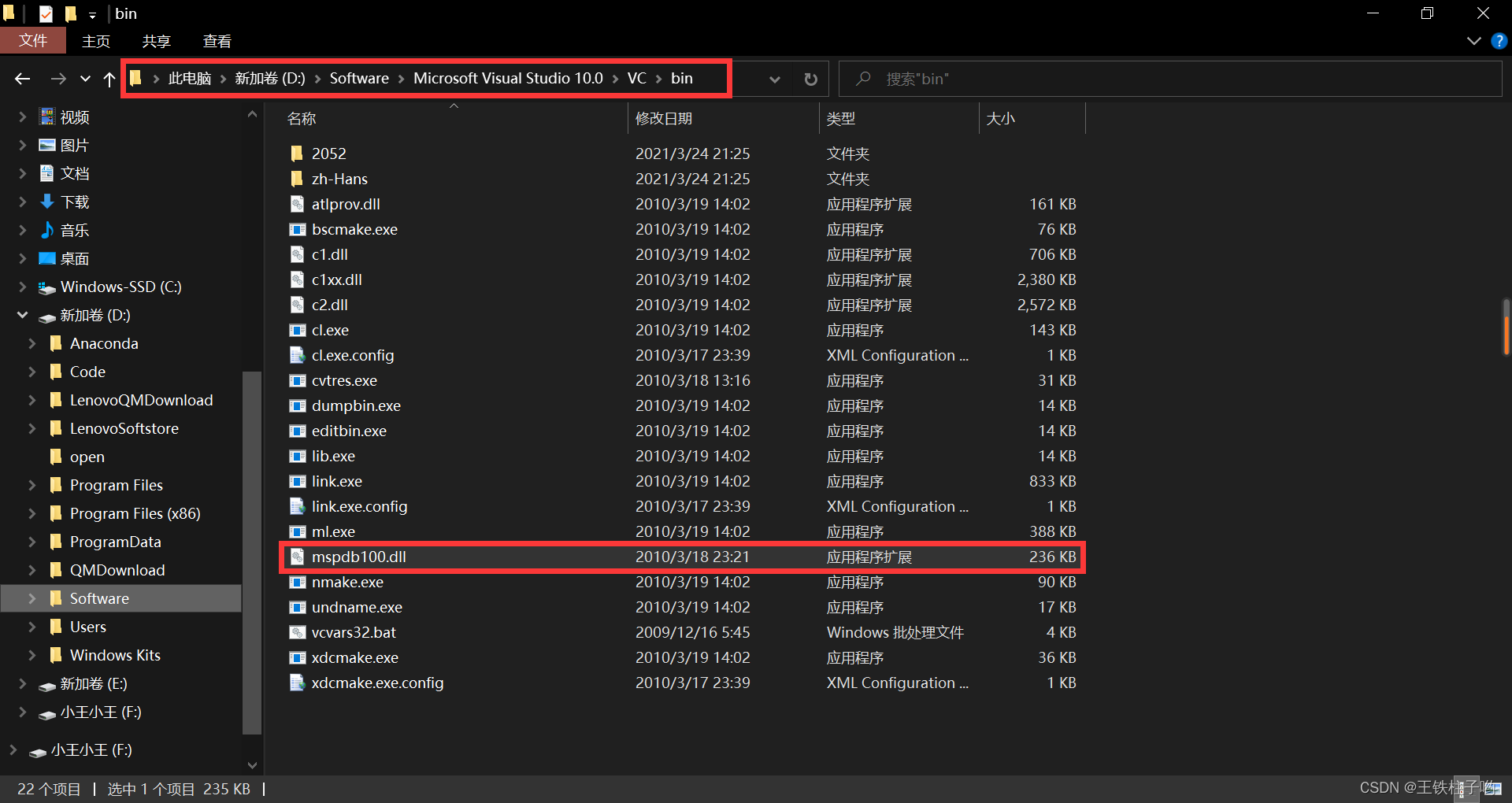This screenshot has width=1512, height=803.
Task: Select the dumpbin.exe application icon
Action: 297,405
